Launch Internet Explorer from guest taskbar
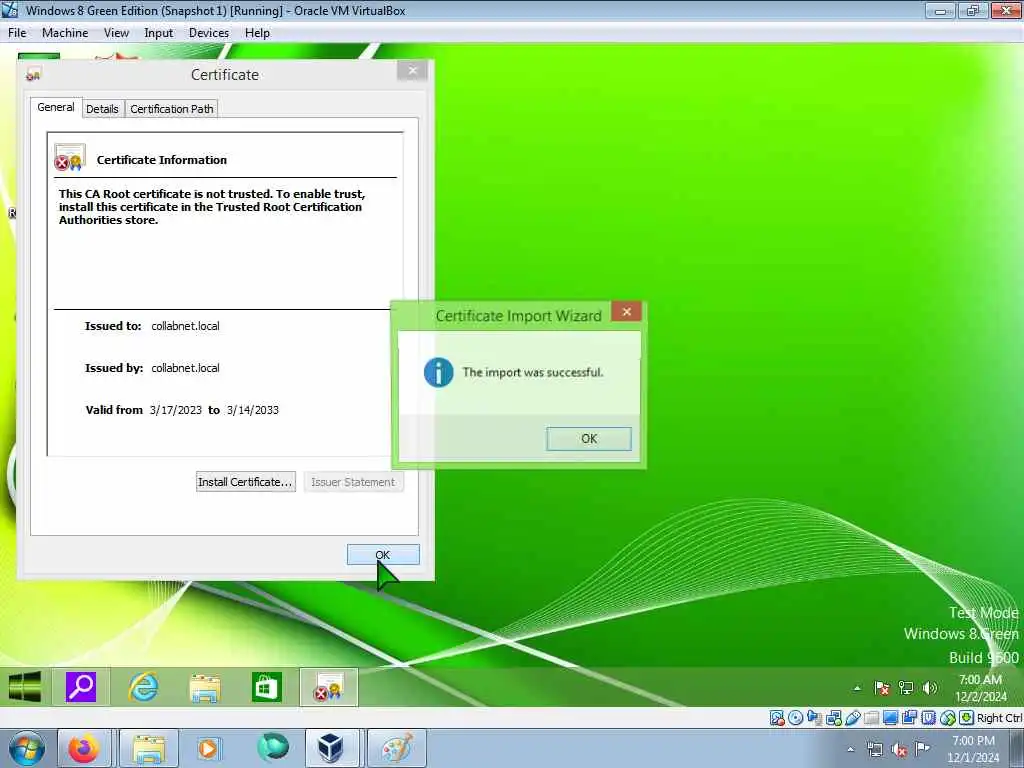This screenshot has height=768, width=1024. coord(143,687)
